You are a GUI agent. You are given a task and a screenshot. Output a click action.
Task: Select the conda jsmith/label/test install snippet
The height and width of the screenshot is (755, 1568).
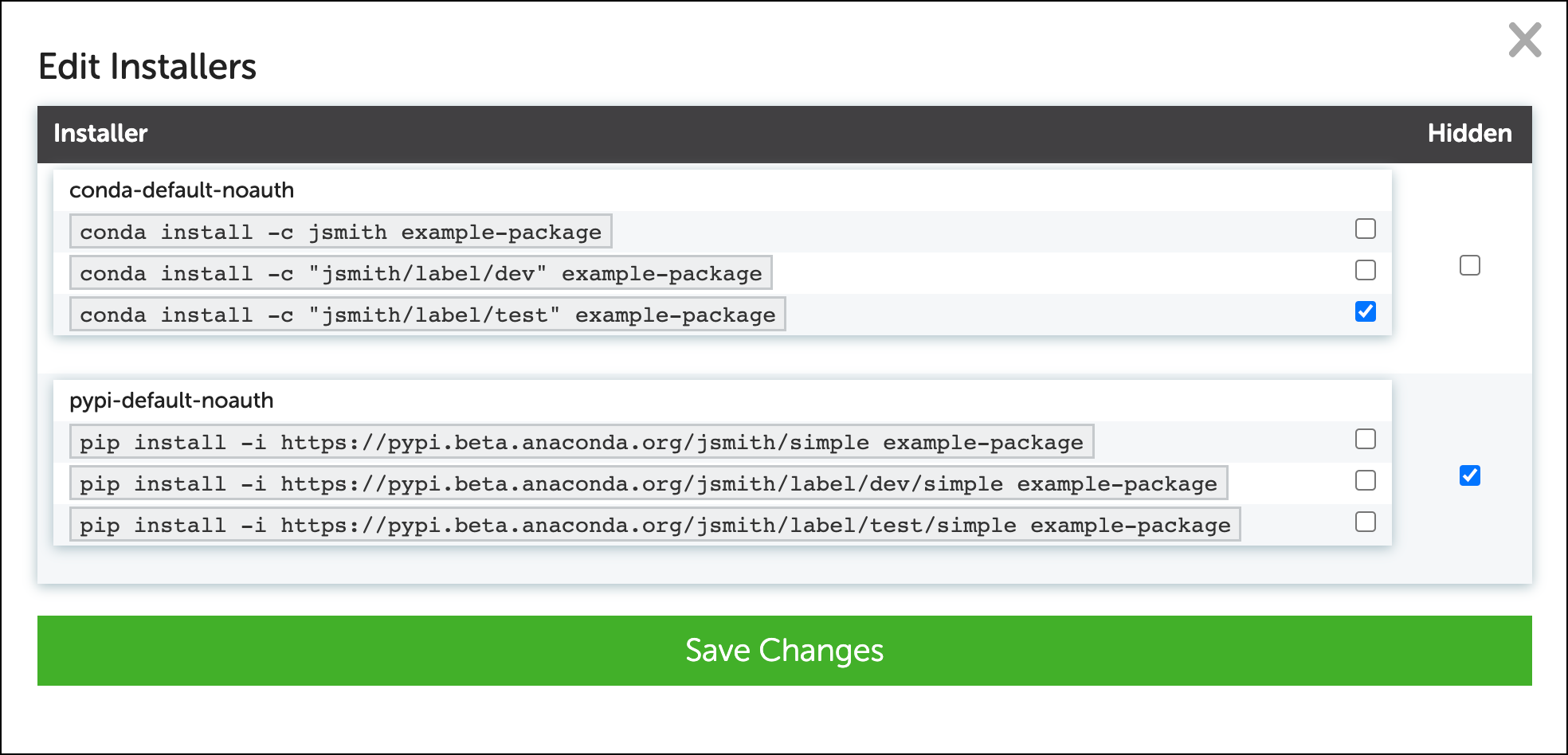[x=428, y=315]
